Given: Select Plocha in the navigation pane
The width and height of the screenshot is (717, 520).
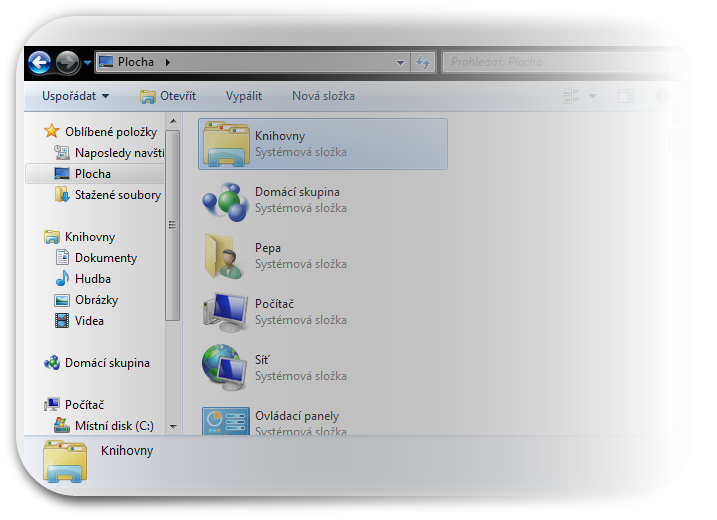Looking at the screenshot, I should click(94, 174).
